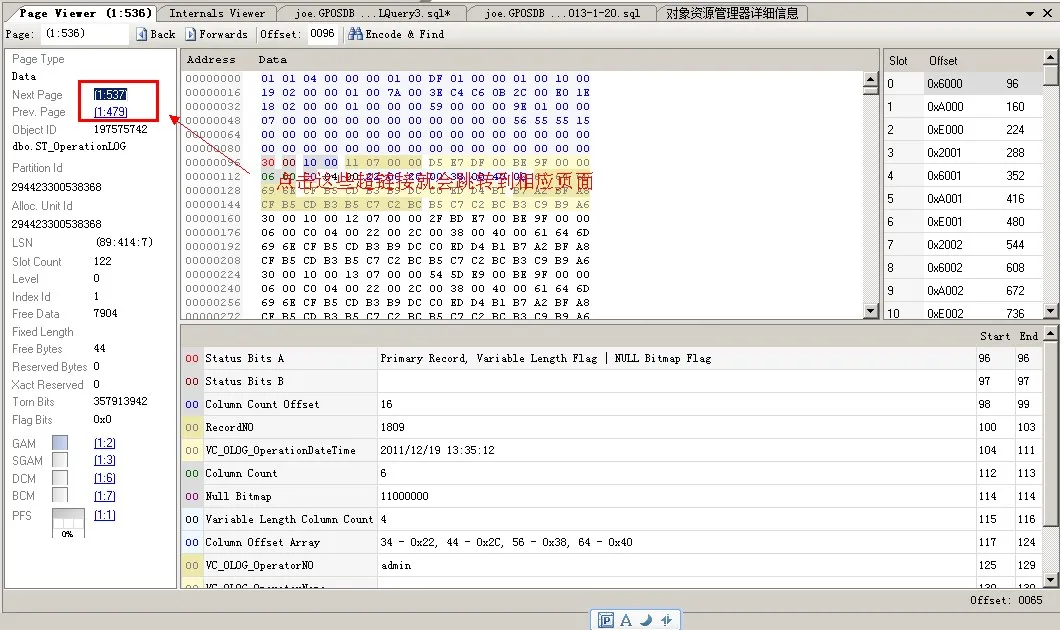
Task: Follow Next Page link (1:537)
Action: click(110, 94)
